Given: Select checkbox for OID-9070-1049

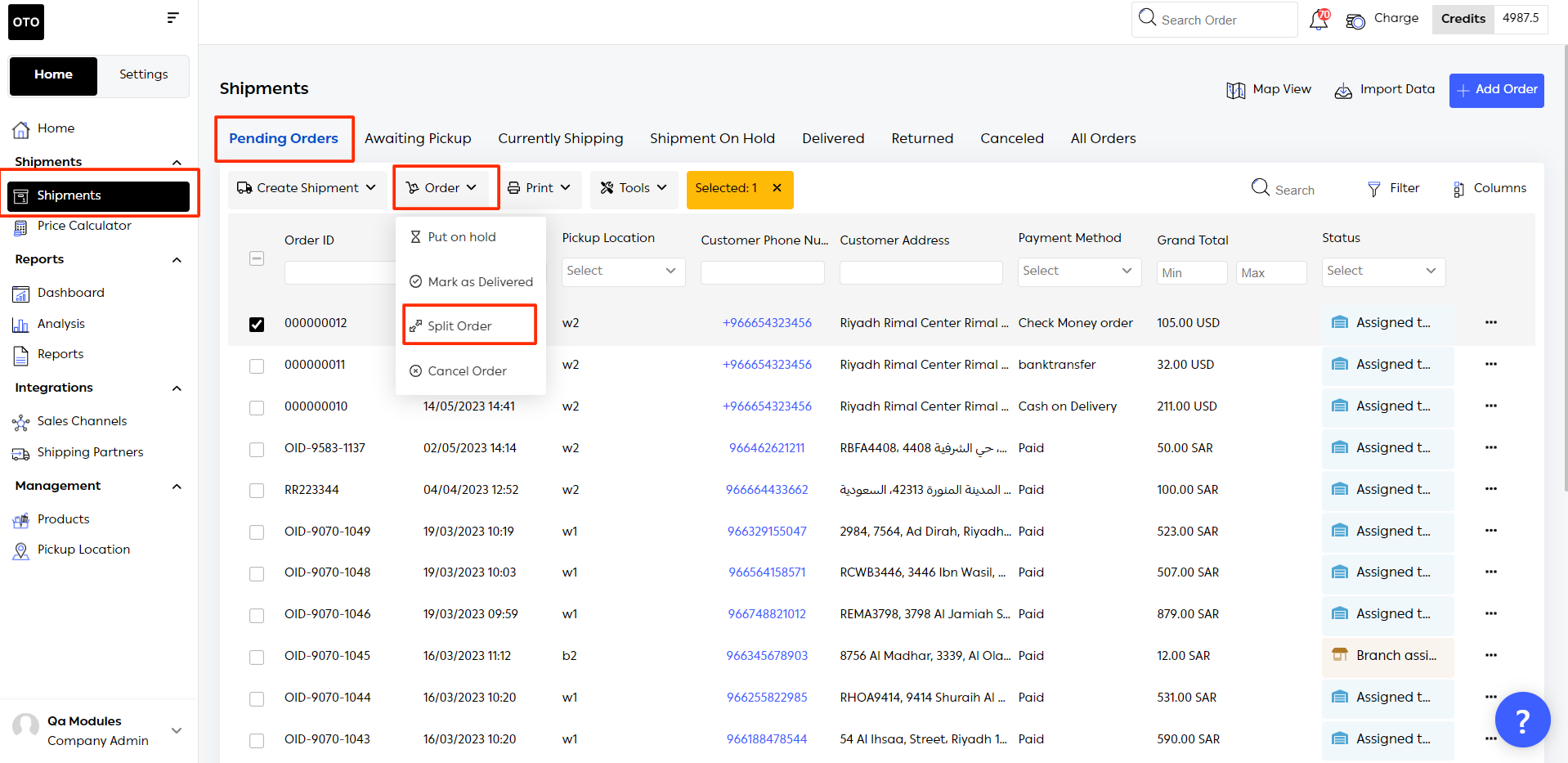Looking at the screenshot, I should [x=257, y=532].
